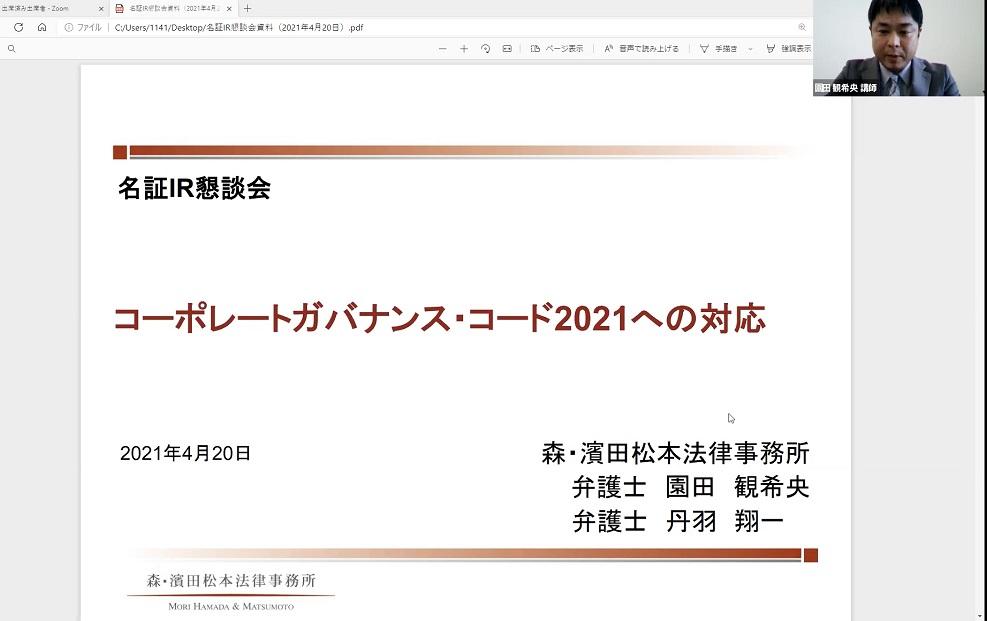Close the 名証IR懇談会資料 PDF tab
The height and width of the screenshot is (621, 987).
pos(229,9)
